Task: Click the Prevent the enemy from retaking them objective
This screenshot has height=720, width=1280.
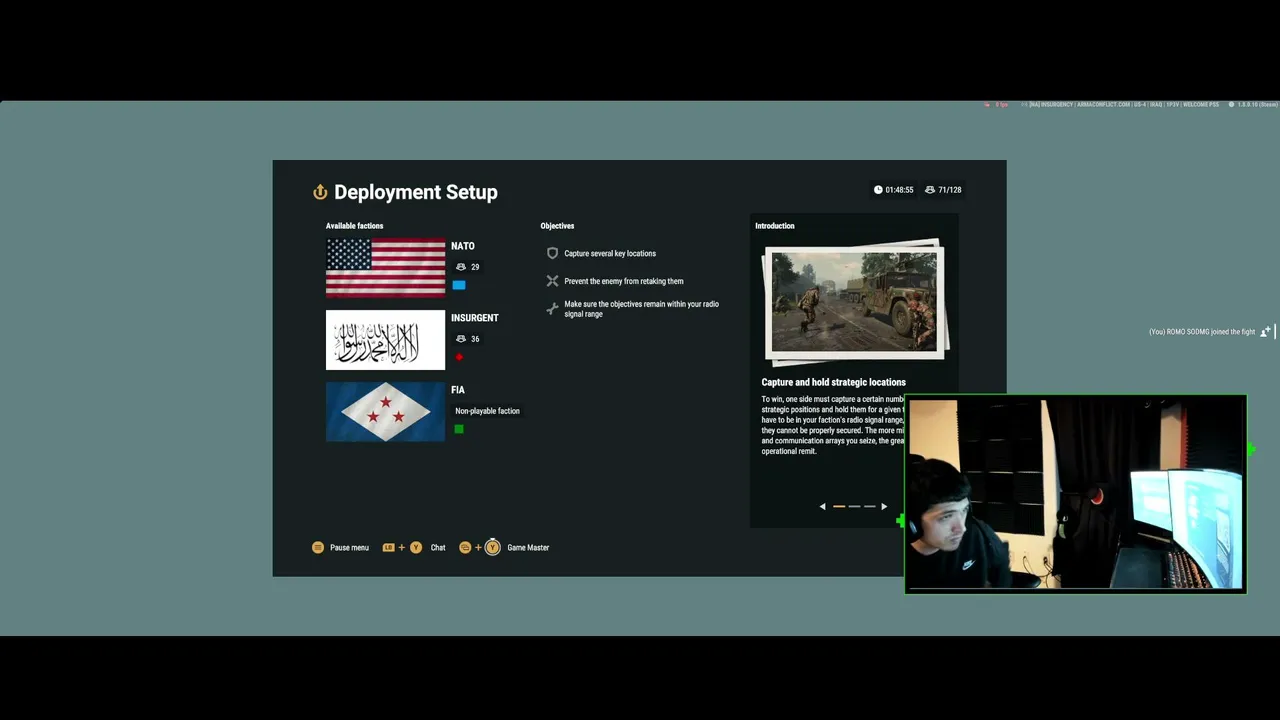Action: (x=624, y=281)
